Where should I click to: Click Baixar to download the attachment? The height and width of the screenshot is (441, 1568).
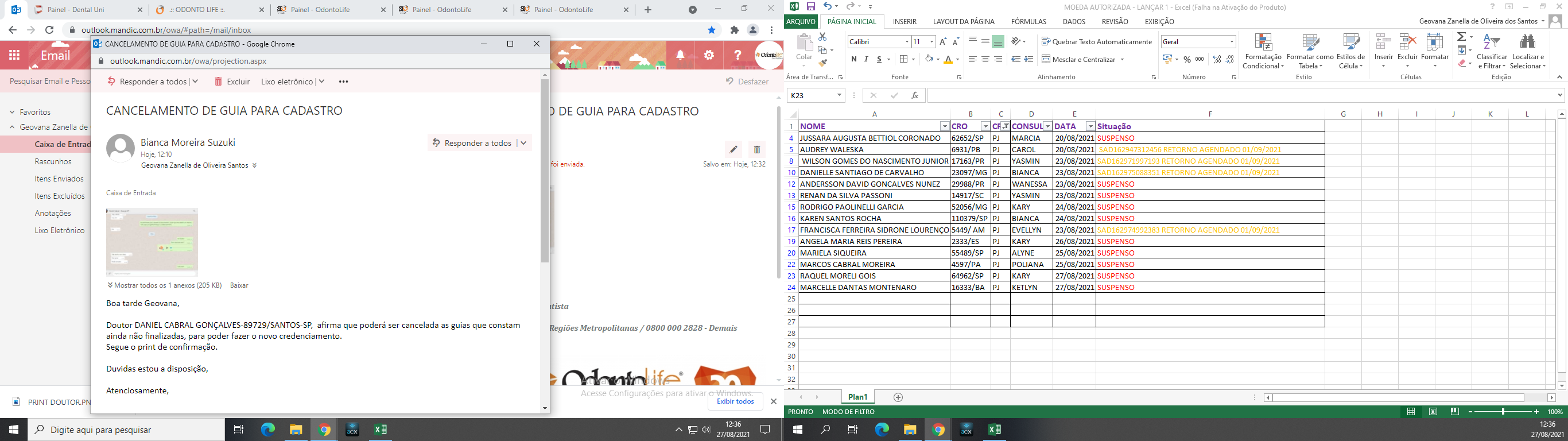[x=239, y=285]
